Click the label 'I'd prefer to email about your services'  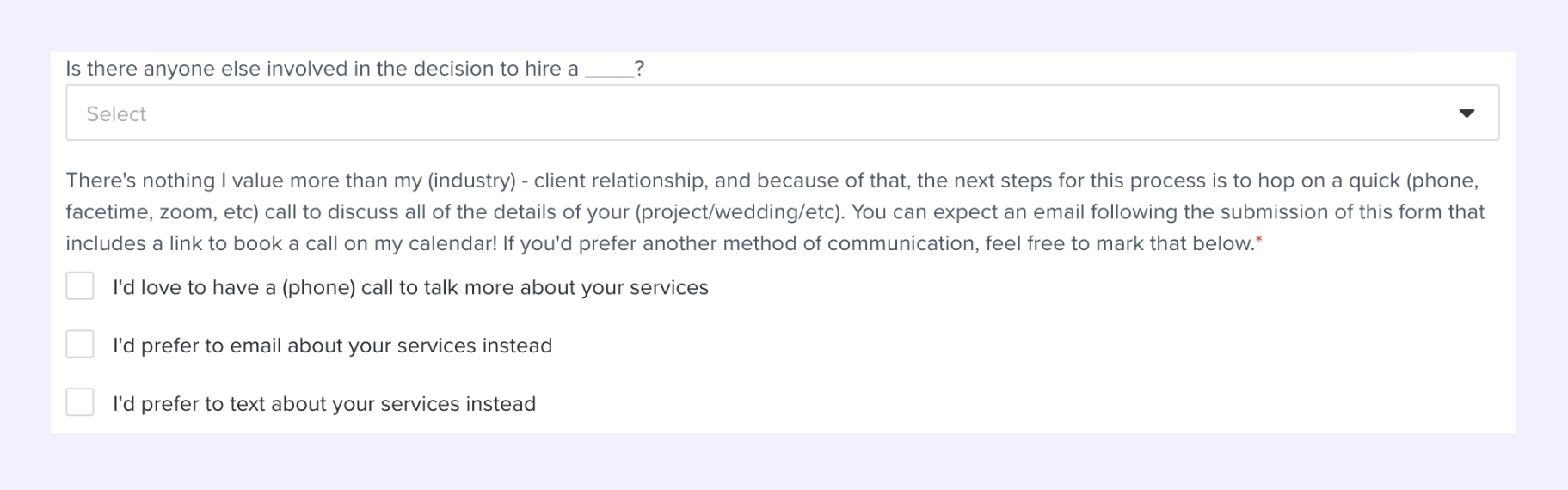(x=332, y=346)
